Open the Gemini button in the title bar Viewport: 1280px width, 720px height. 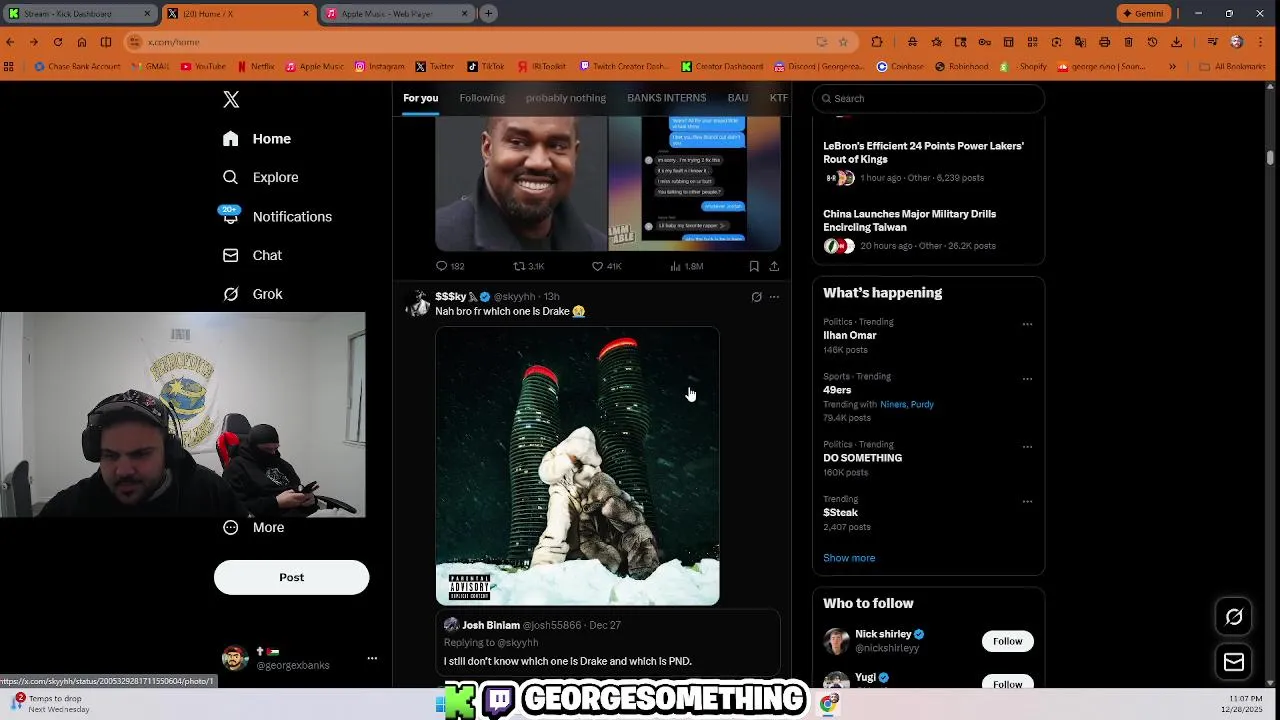pos(1143,14)
